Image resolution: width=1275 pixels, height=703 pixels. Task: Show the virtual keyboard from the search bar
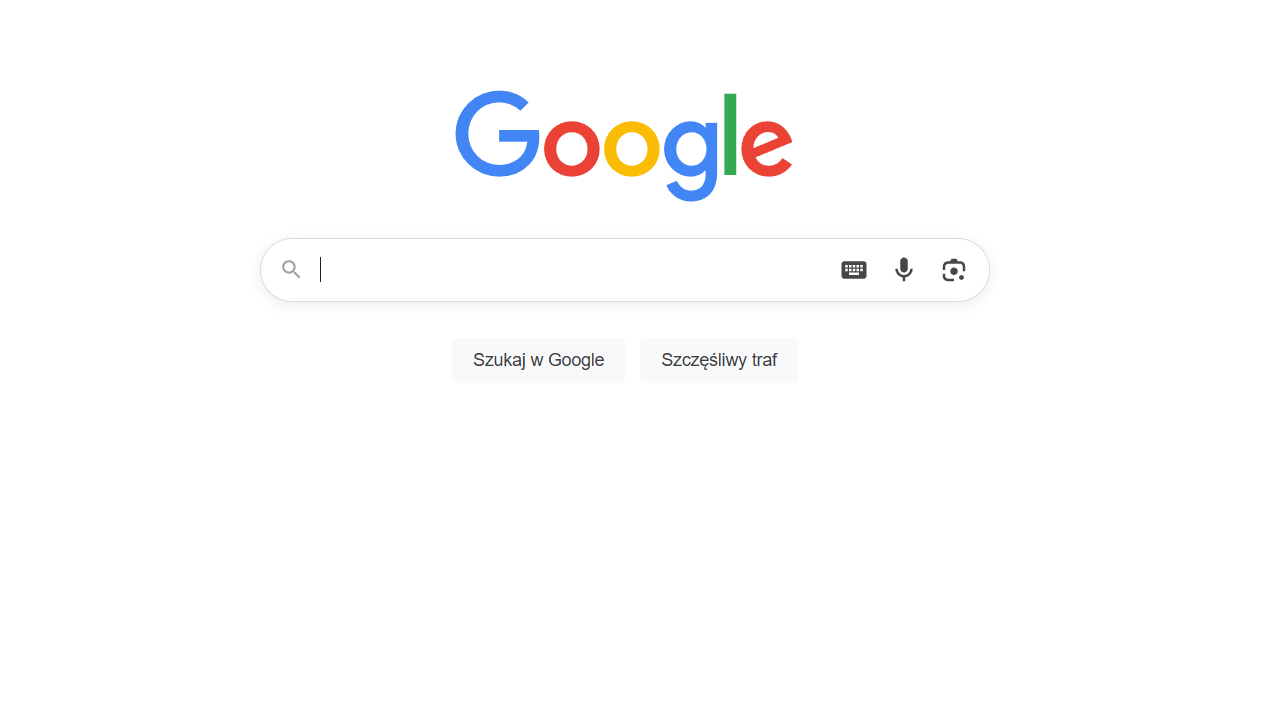tap(853, 270)
